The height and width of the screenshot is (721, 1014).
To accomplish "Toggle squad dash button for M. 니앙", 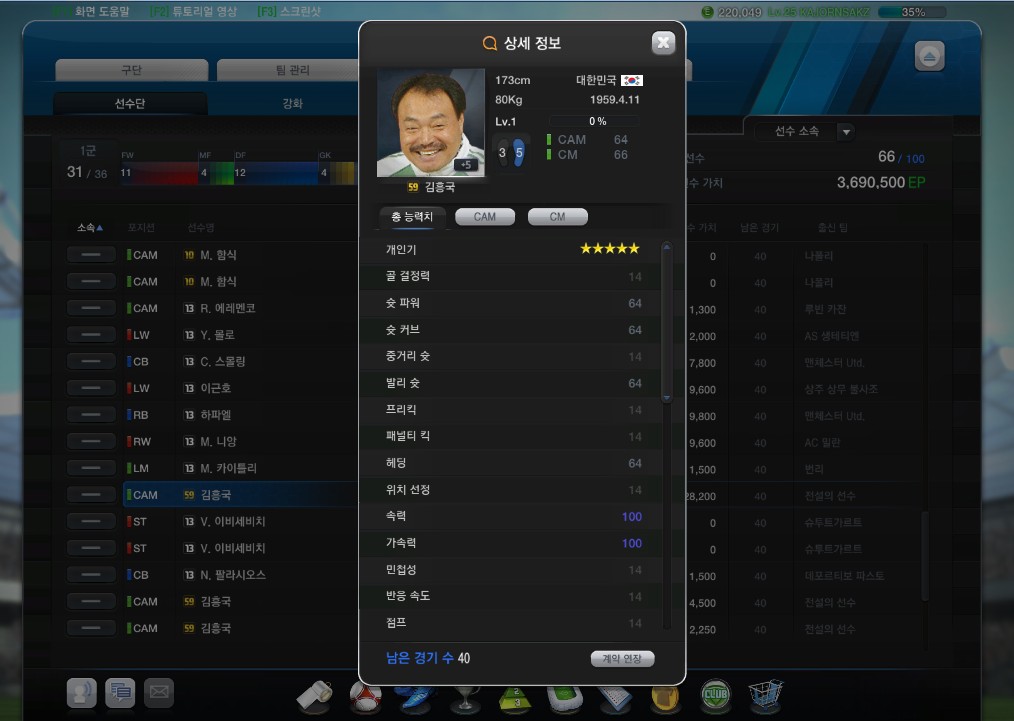I will (91, 442).
